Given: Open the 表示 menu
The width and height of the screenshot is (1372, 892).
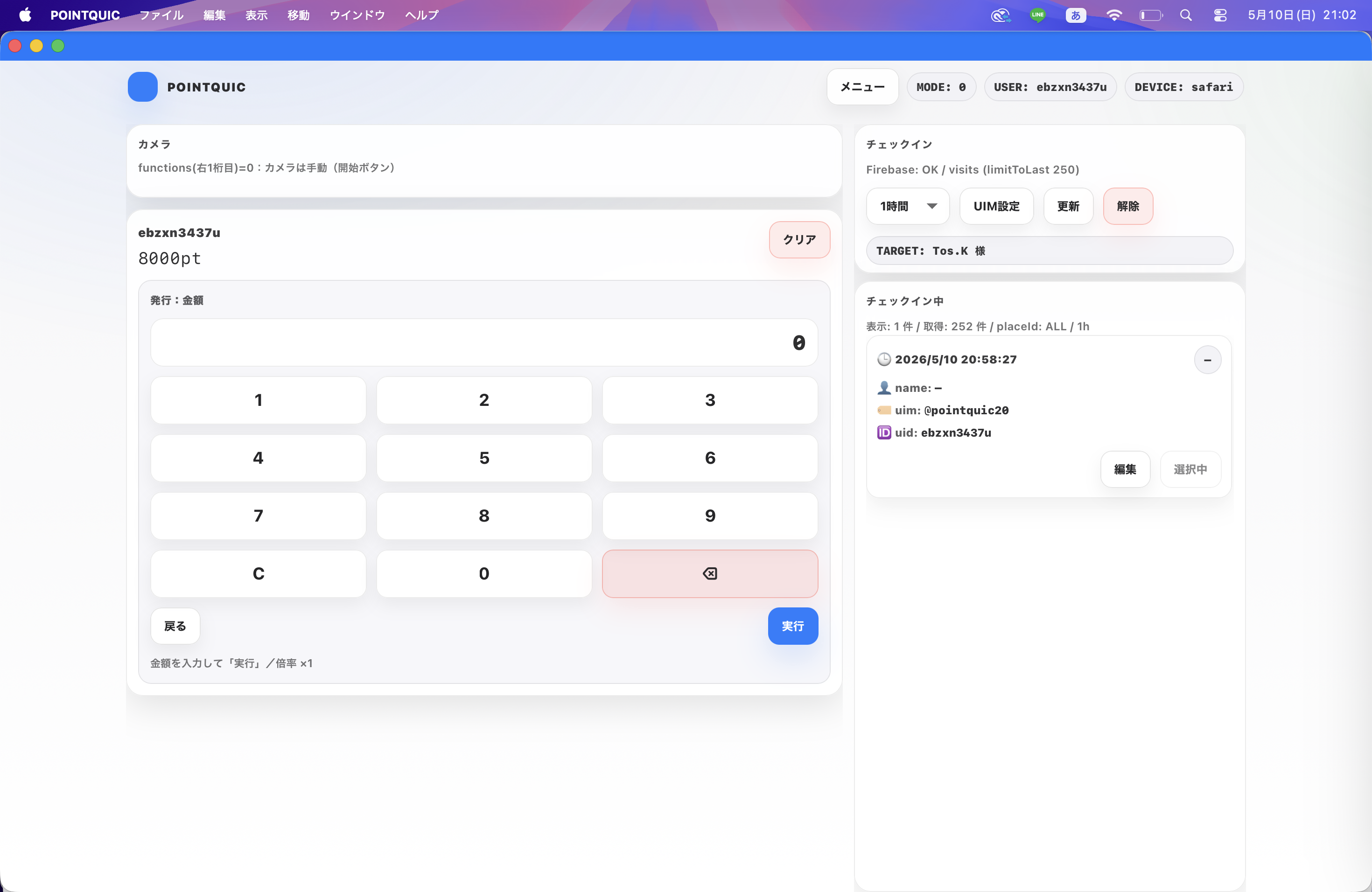Looking at the screenshot, I should (x=257, y=15).
